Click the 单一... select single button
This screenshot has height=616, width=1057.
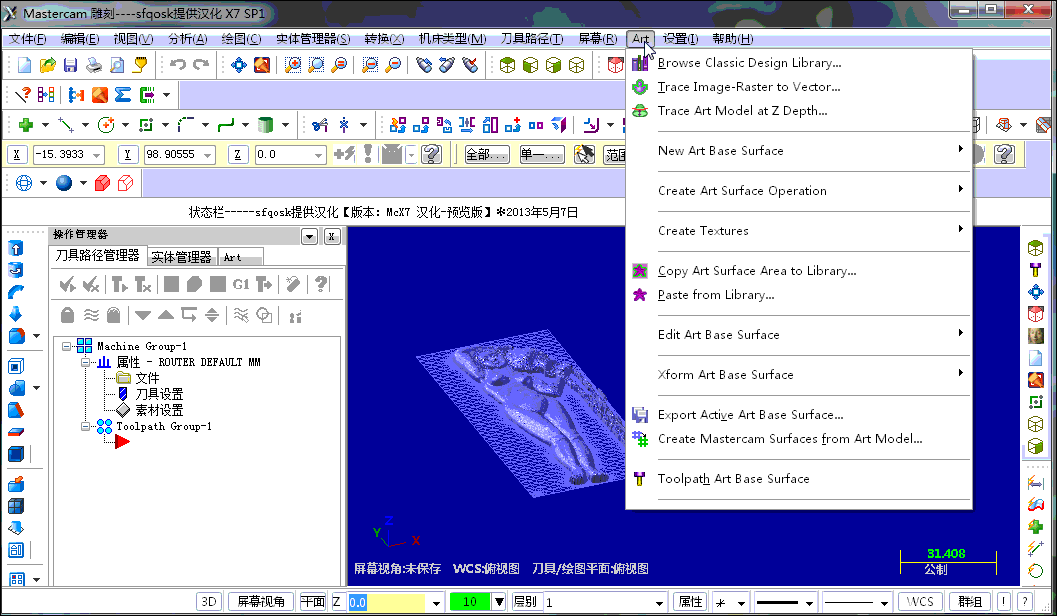coord(542,155)
